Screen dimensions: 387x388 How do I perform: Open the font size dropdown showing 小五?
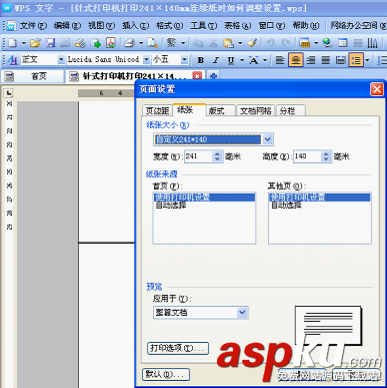[184, 60]
